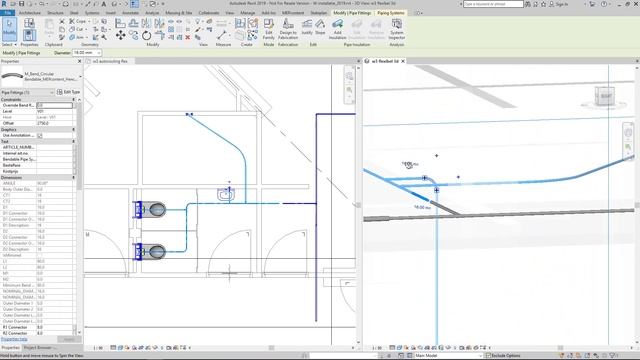Open the Diameter dropdown in options bar
The height and width of the screenshot is (360, 640).
(x=98, y=53)
